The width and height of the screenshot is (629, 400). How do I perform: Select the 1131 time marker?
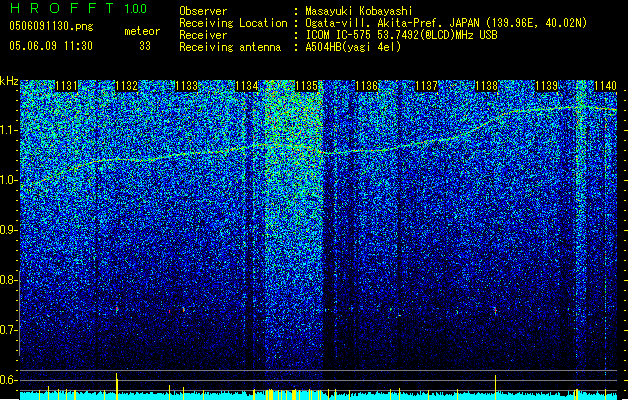click(66, 86)
